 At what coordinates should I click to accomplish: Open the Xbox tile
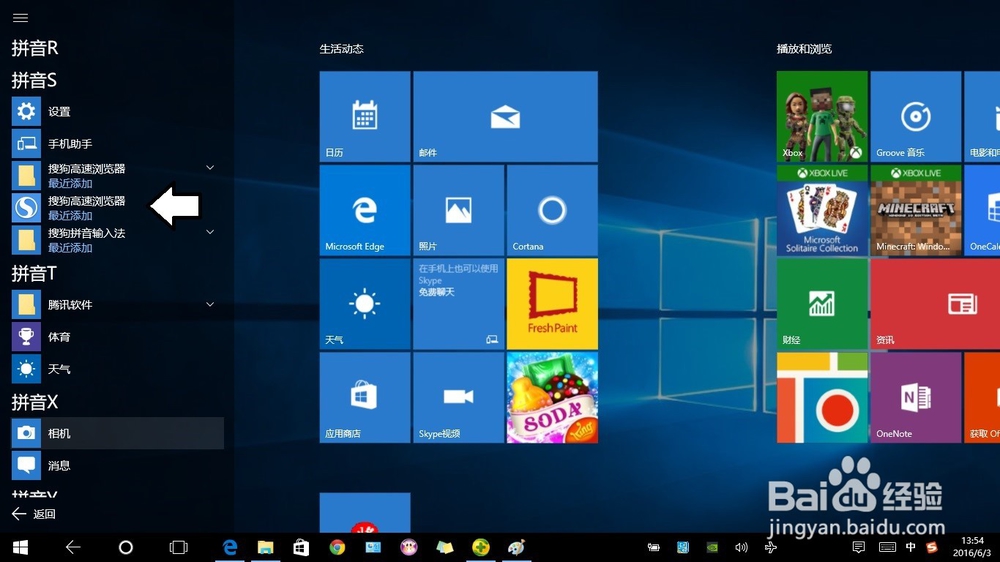click(822, 116)
